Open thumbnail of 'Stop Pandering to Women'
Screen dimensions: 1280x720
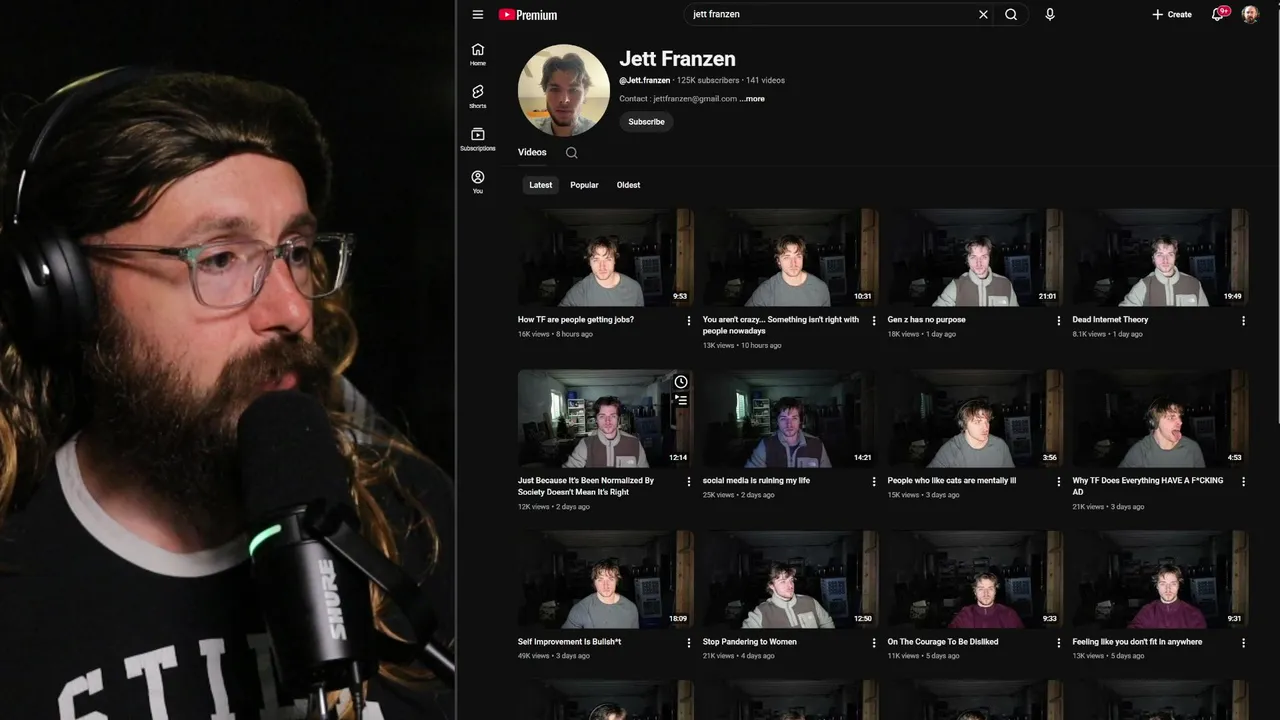[790, 579]
